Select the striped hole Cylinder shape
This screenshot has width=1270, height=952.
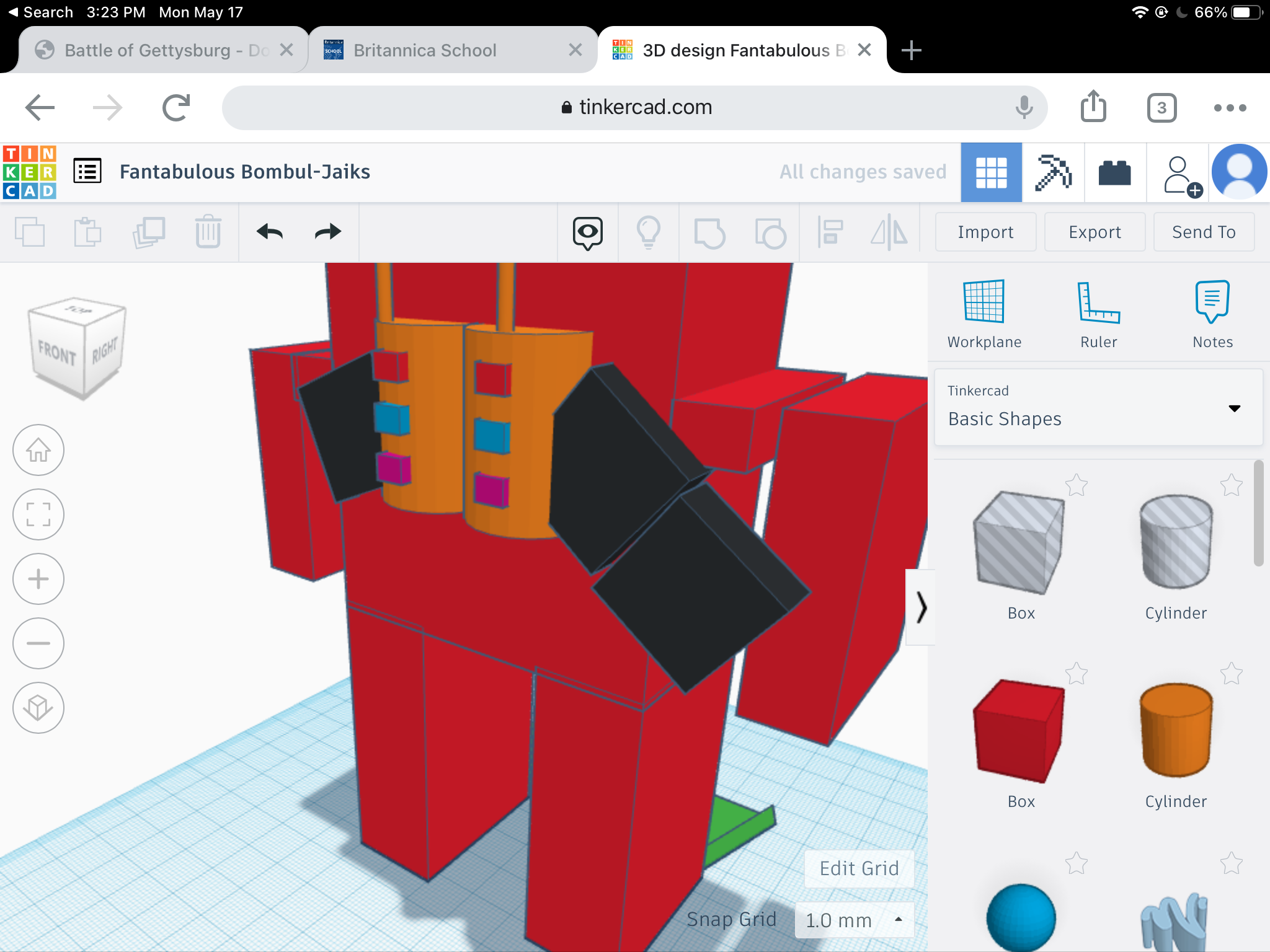(1175, 542)
